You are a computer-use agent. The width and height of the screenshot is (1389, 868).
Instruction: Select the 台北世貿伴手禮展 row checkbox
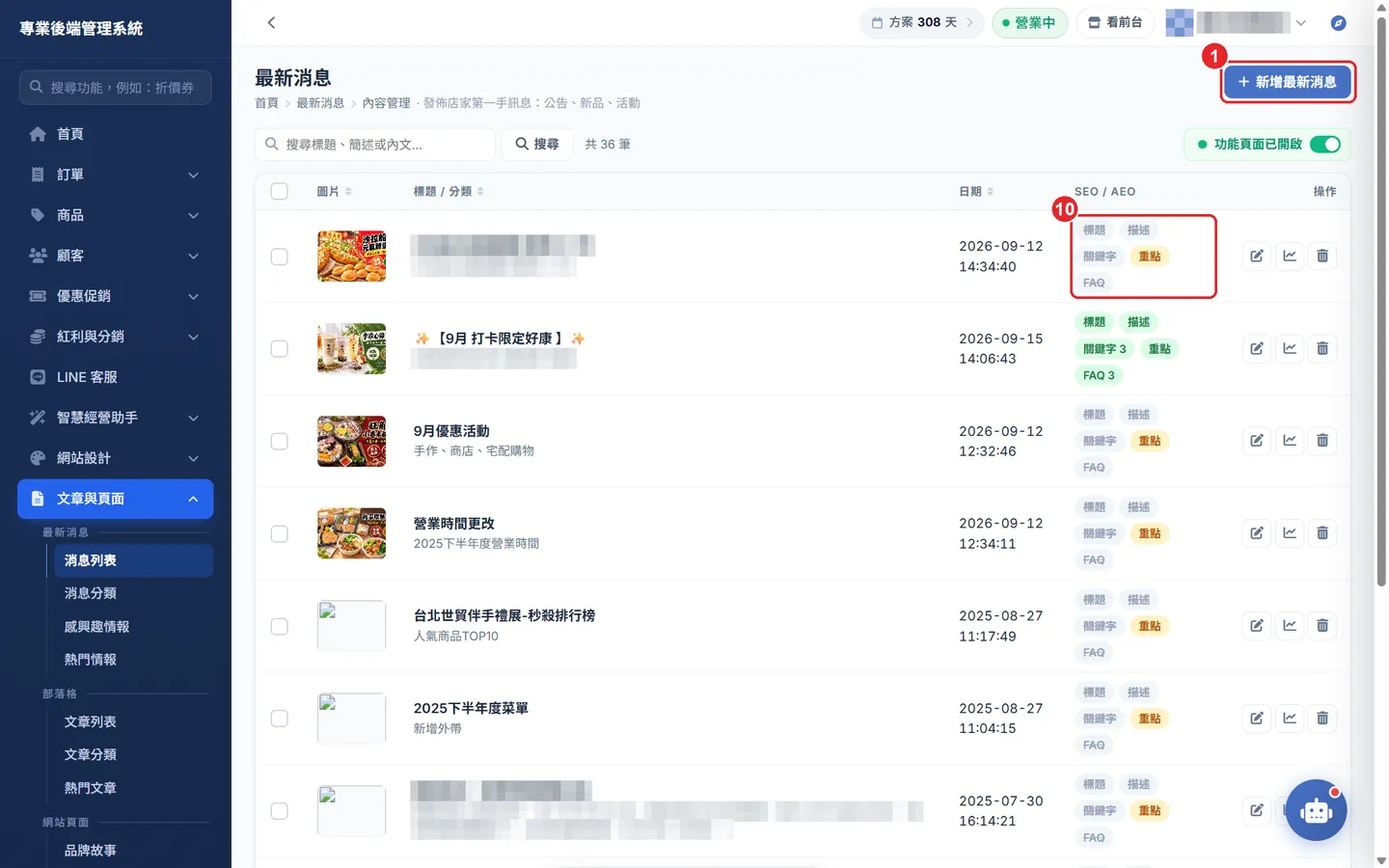[x=280, y=626]
